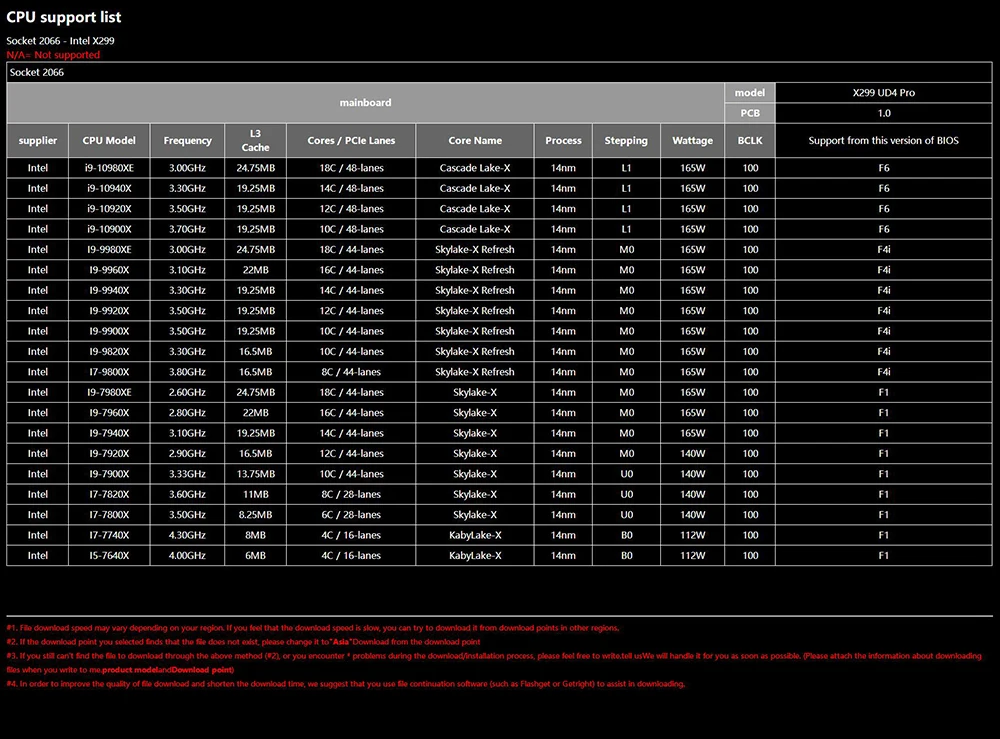
Task: Select the Core Name column header
Action: coord(475,141)
